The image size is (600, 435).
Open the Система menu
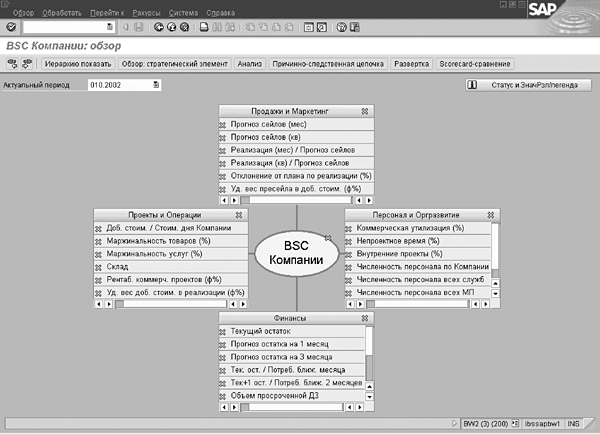tap(183, 13)
